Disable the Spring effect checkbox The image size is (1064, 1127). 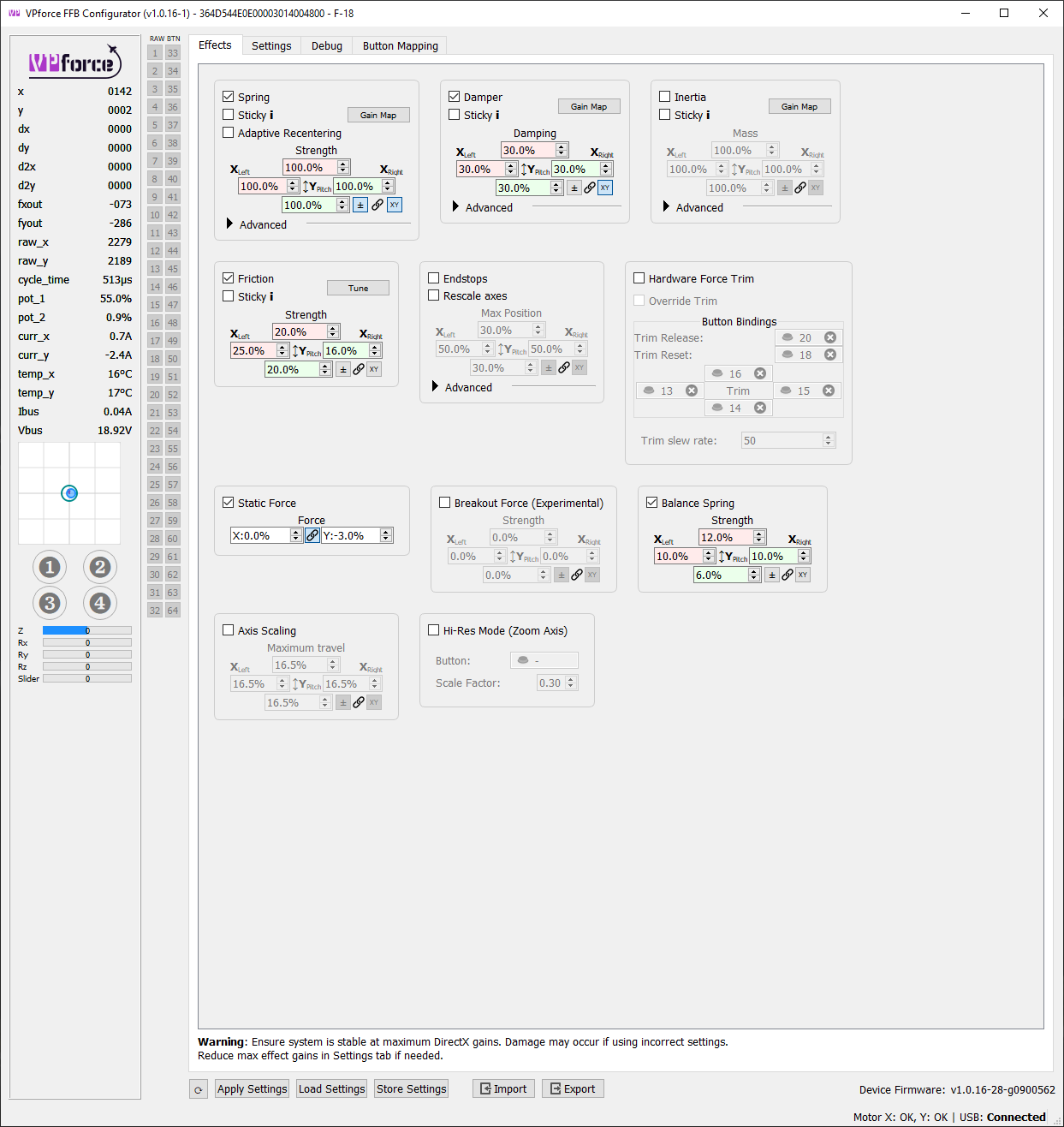229,97
